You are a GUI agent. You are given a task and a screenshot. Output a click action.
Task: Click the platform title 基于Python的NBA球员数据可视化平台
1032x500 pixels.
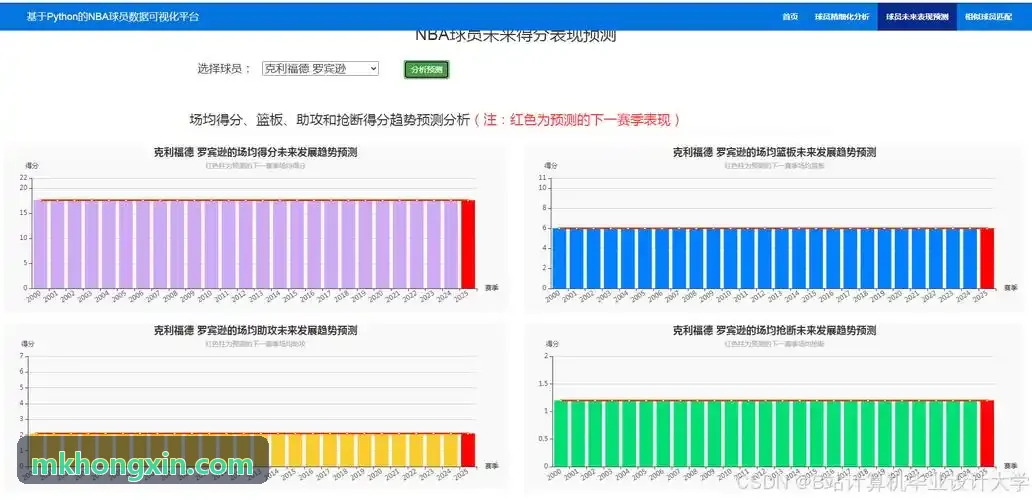point(113,17)
